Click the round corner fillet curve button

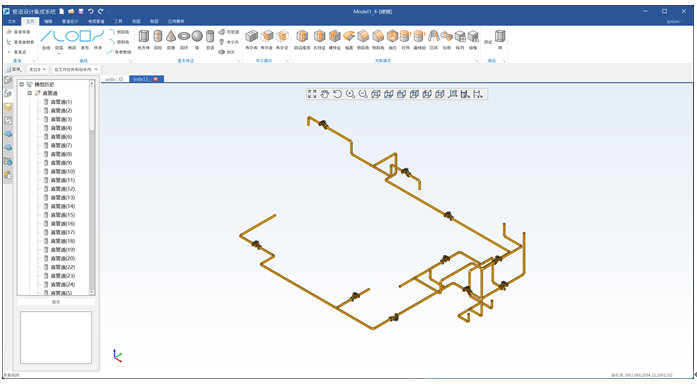click(119, 32)
